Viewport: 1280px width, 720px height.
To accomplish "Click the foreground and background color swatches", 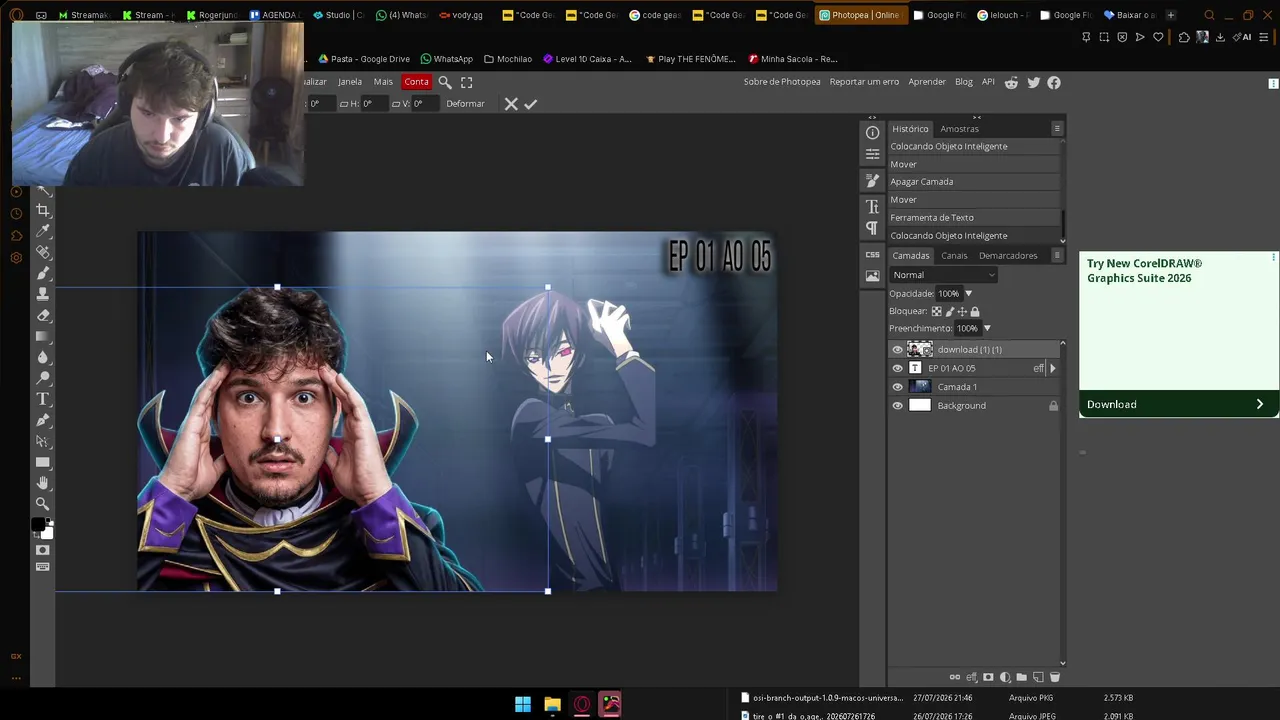I will click(x=42, y=528).
